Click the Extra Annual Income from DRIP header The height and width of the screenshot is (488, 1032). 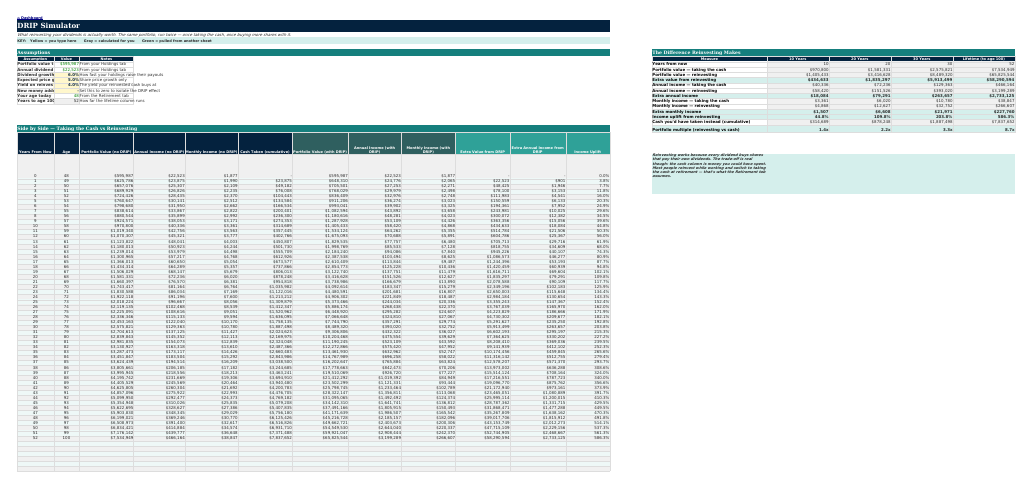538,144
